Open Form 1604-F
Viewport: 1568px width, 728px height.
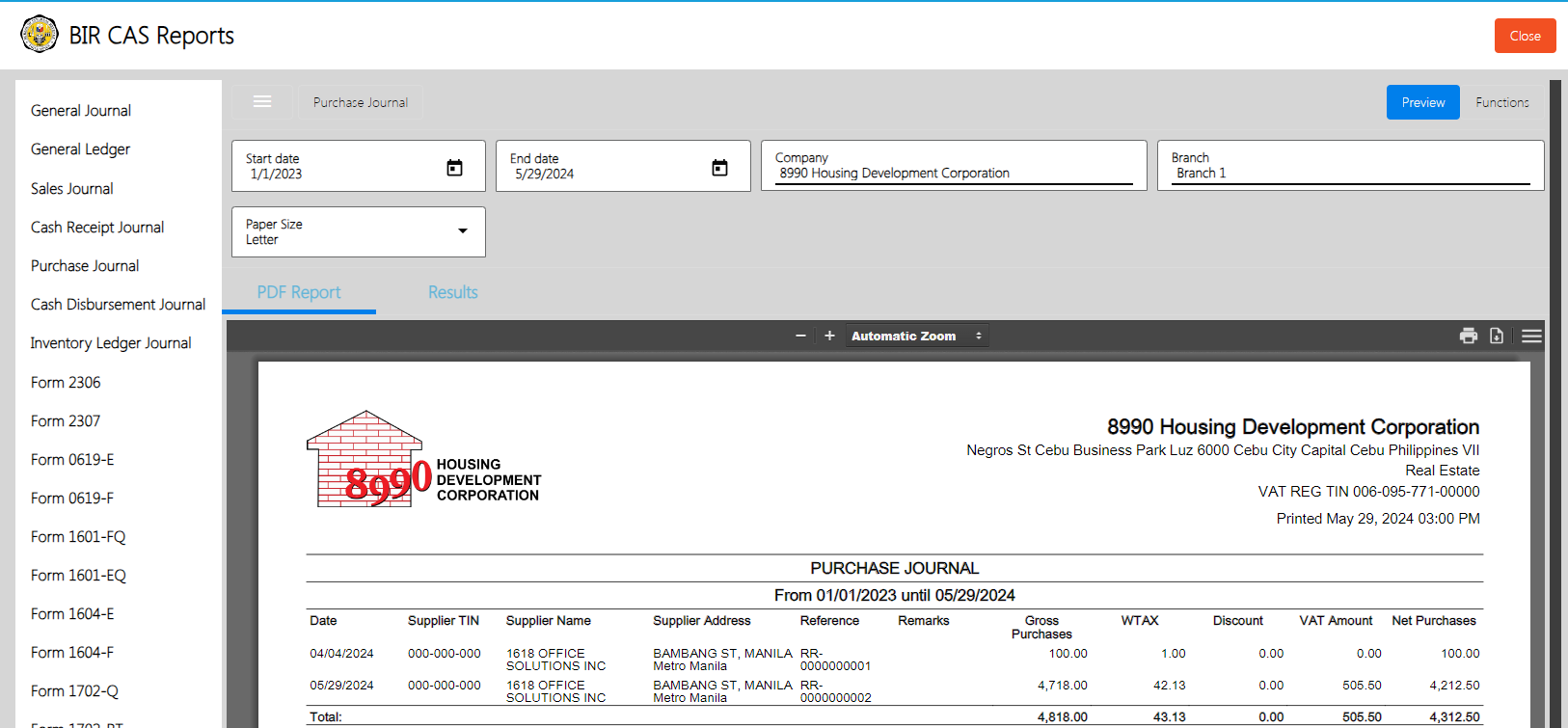pyautogui.click(x=72, y=653)
